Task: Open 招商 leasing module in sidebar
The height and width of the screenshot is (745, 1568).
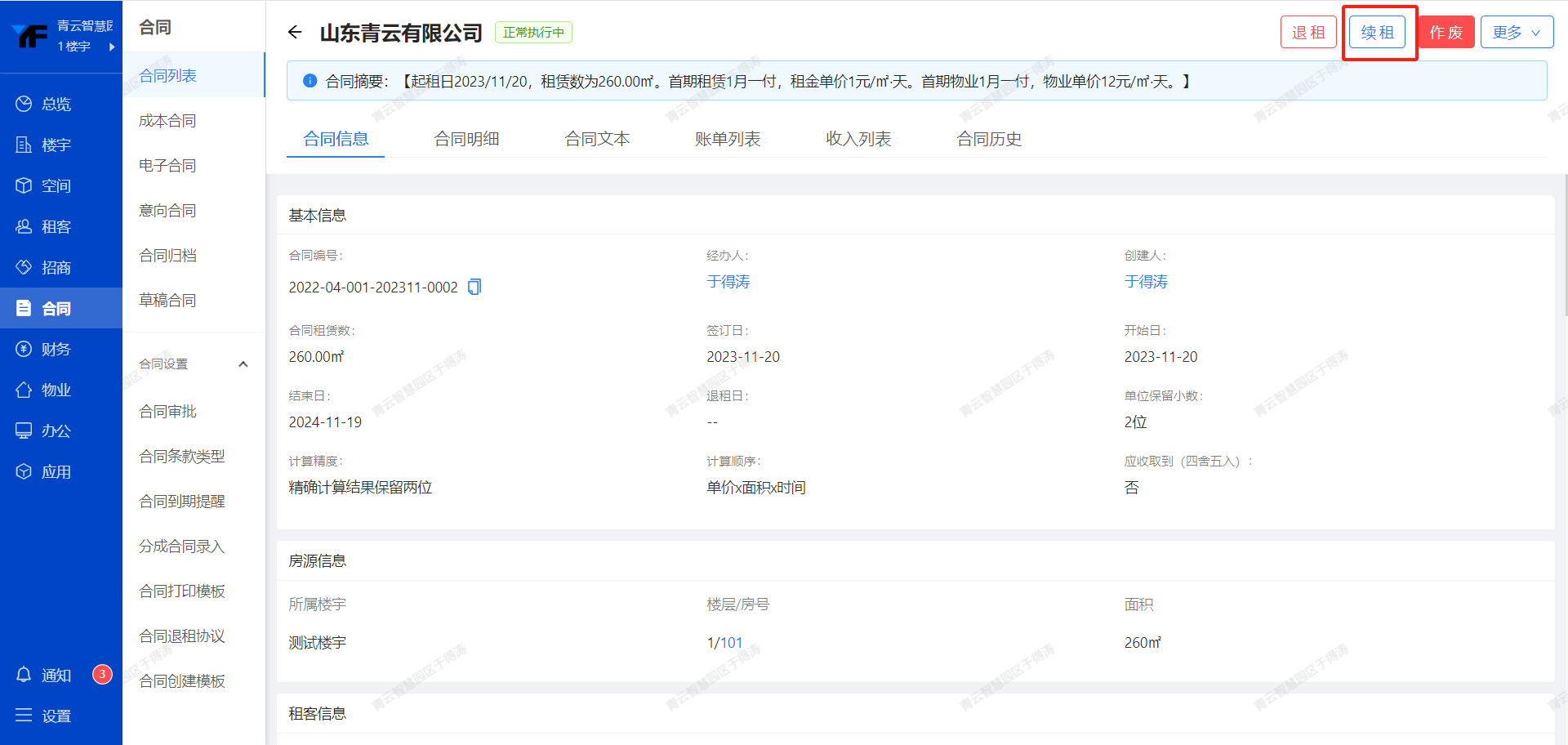Action: (x=56, y=267)
